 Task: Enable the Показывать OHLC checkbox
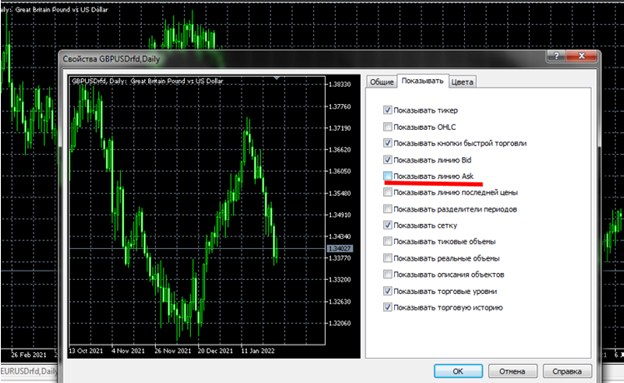tap(387, 127)
